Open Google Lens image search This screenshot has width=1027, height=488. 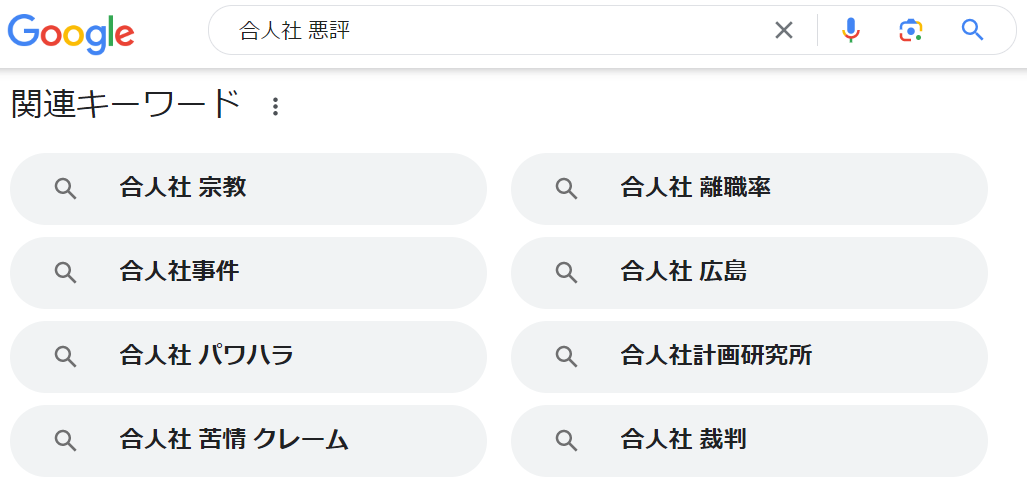[x=910, y=31]
